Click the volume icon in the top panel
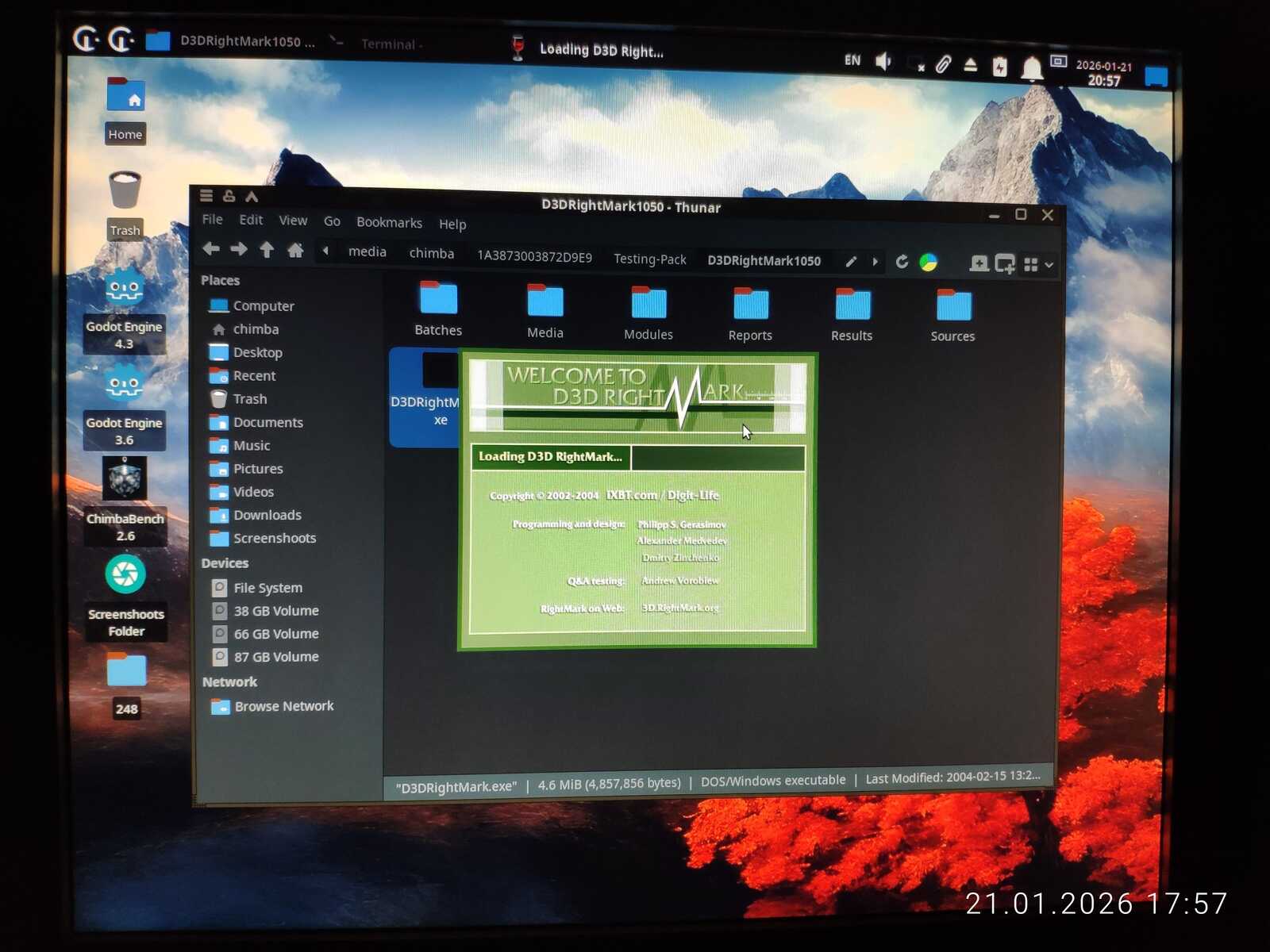 click(x=883, y=61)
